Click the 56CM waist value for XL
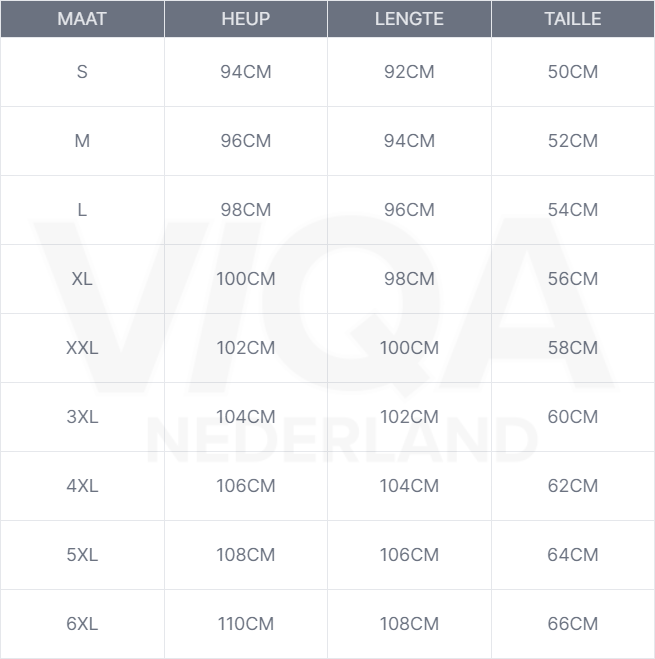 click(573, 279)
